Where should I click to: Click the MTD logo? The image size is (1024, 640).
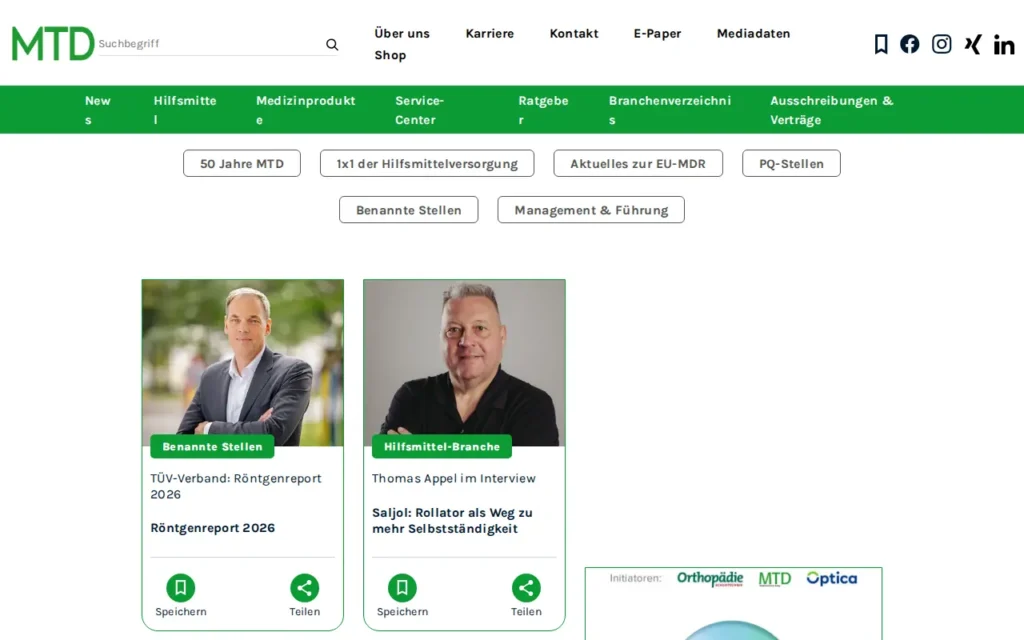coord(53,44)
